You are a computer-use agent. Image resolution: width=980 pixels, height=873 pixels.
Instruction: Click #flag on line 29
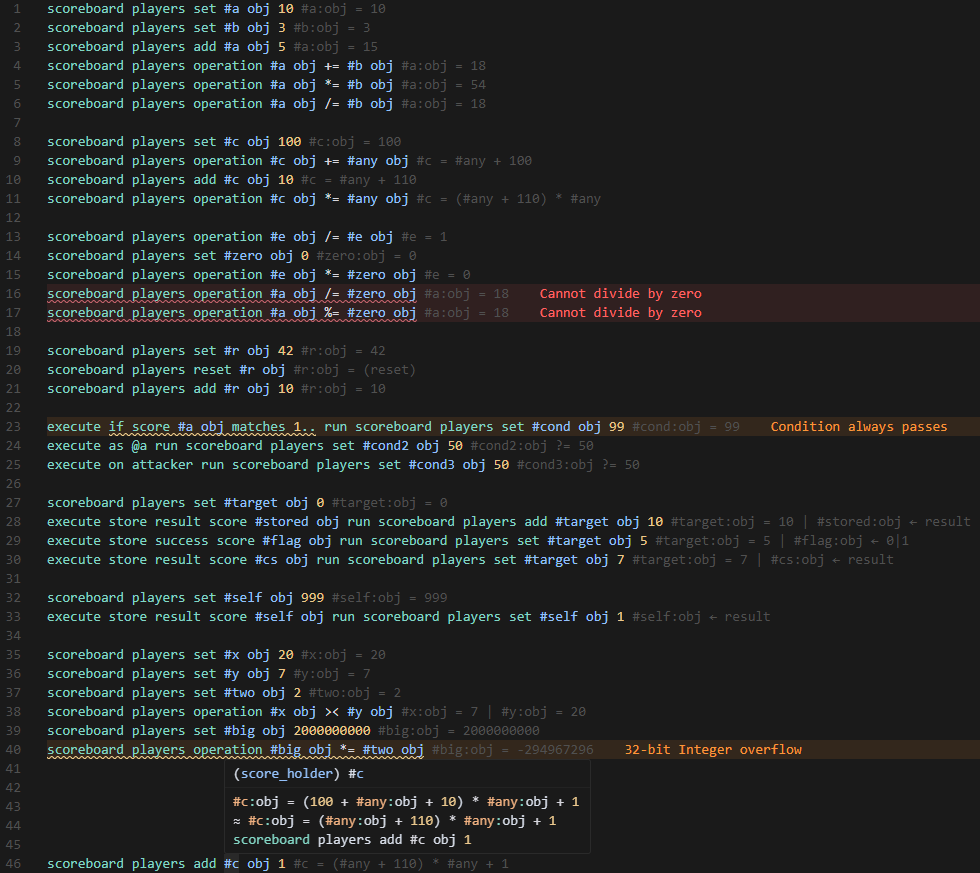[x=282, y=541]
